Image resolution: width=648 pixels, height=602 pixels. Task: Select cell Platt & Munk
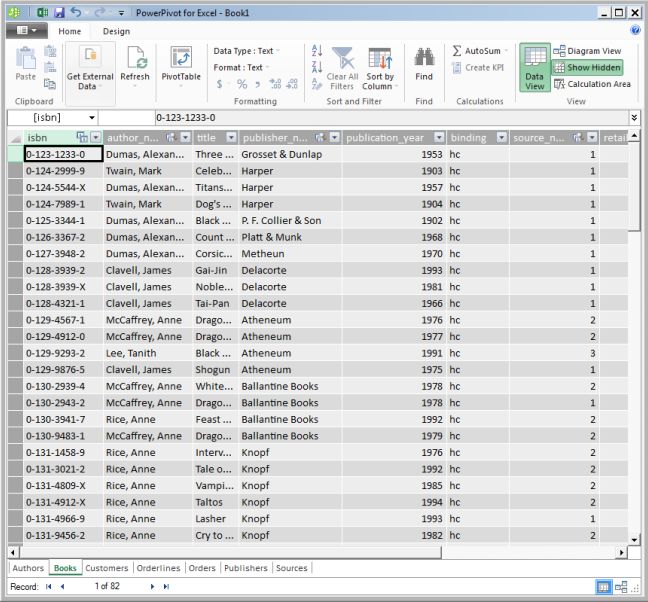(290, 237)
